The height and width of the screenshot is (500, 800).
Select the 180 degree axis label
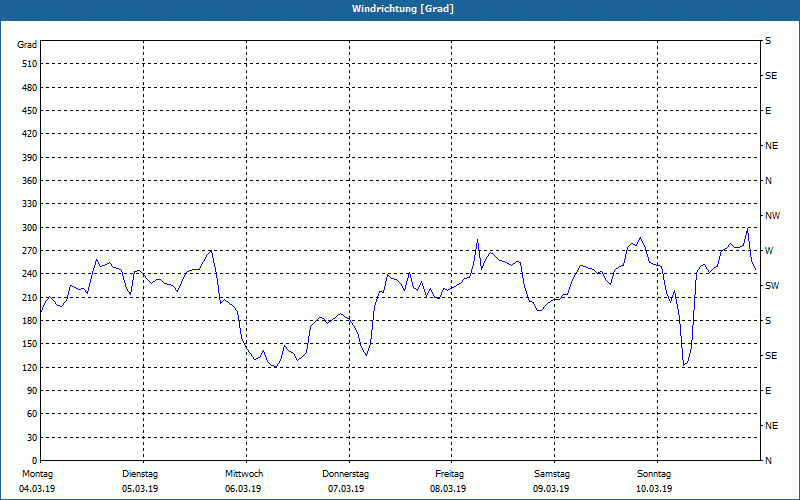coord(30,321)
